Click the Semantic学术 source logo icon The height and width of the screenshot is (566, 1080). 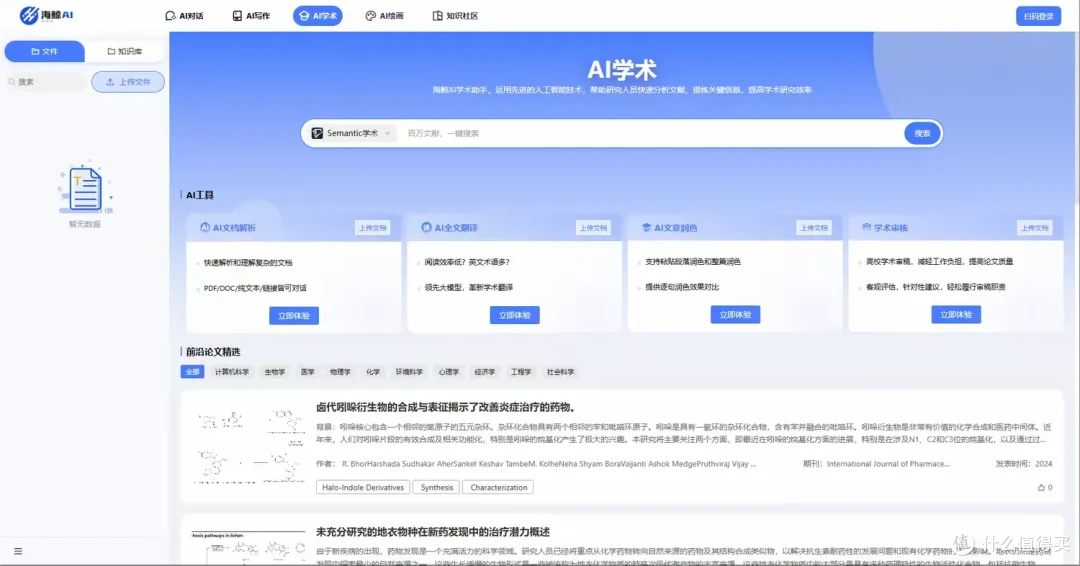point(317,134)
